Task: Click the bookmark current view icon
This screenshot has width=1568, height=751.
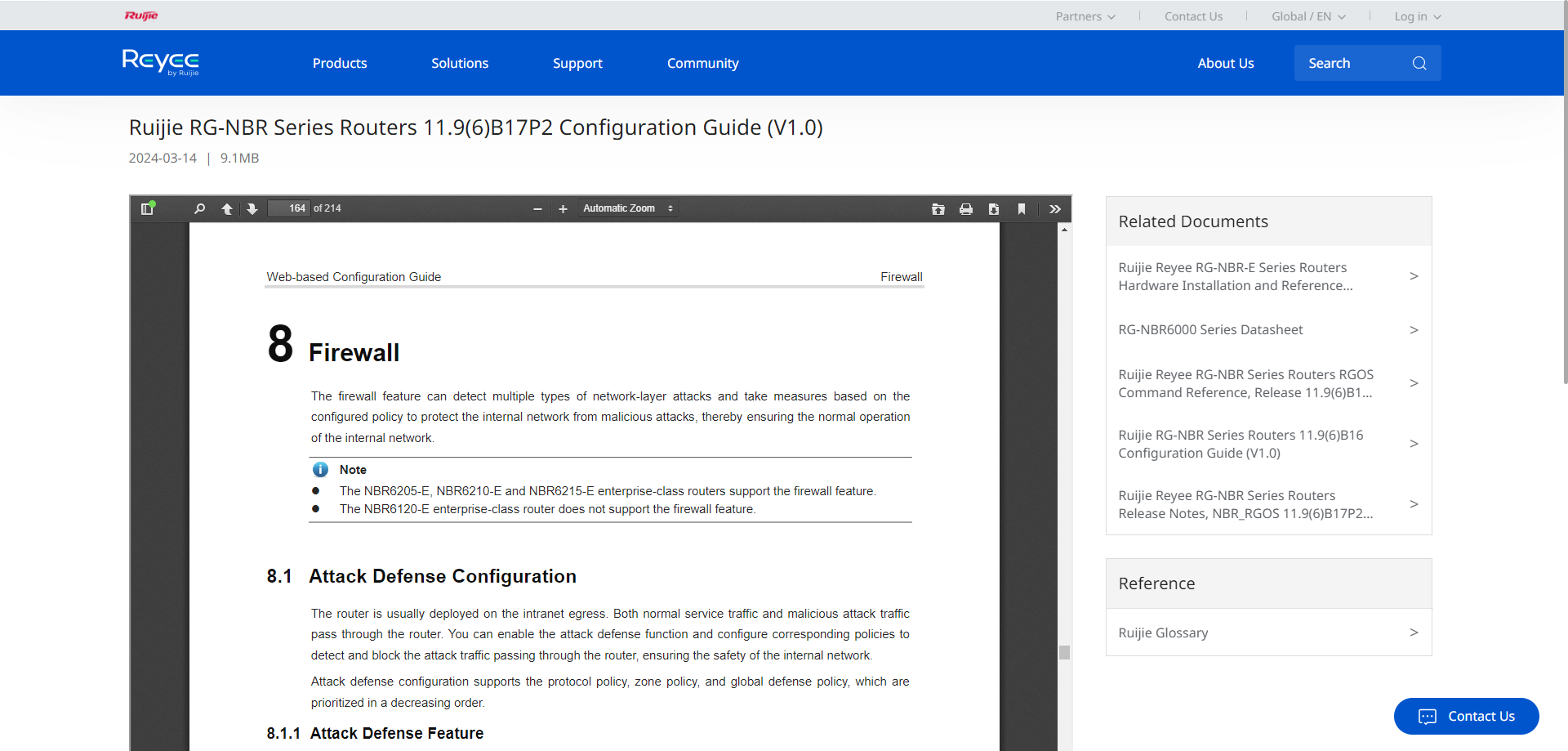Action: [1022, 209]
